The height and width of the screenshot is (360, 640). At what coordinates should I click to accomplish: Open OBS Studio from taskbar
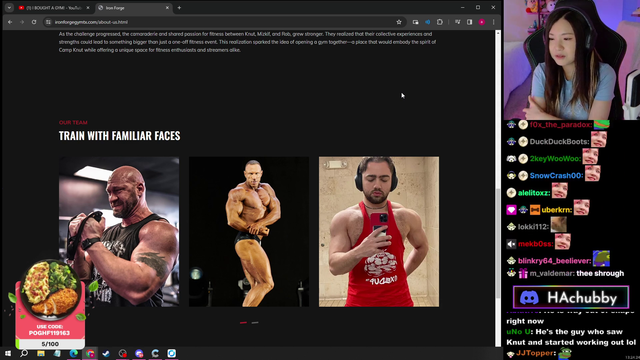[x=122, y=353]
